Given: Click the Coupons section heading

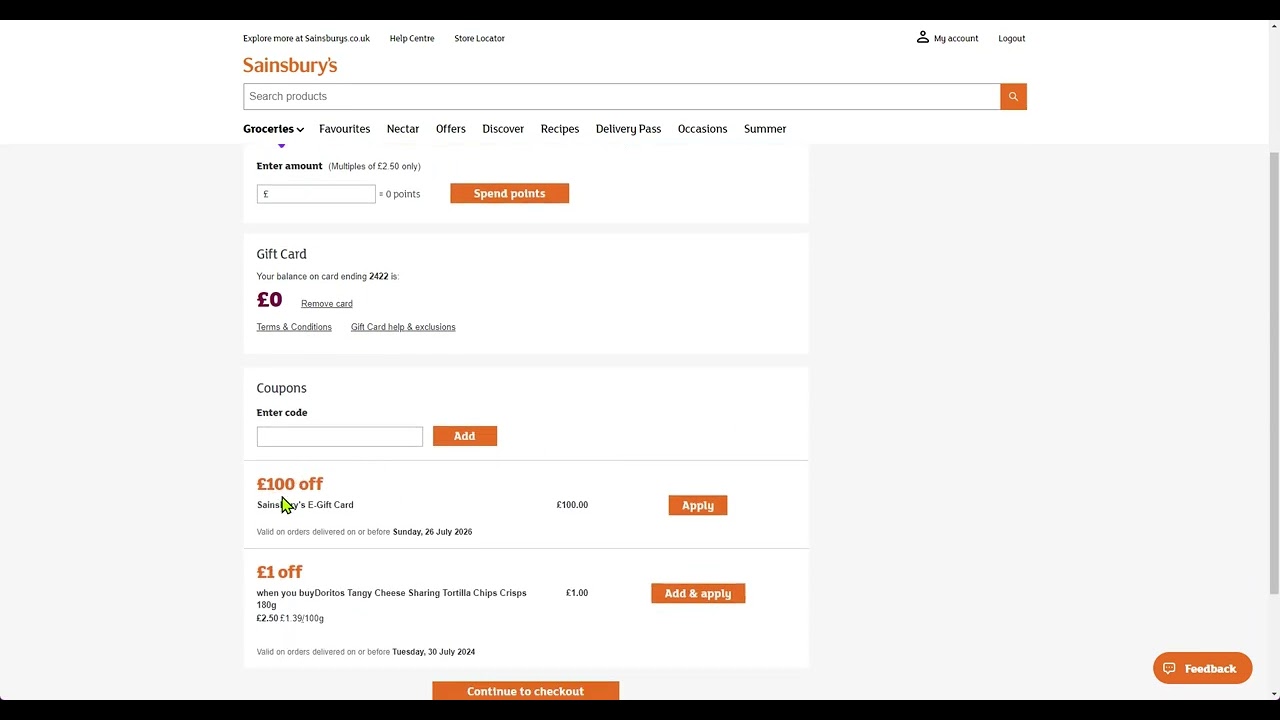Looking at the screenshot, I should click(282, 388).
